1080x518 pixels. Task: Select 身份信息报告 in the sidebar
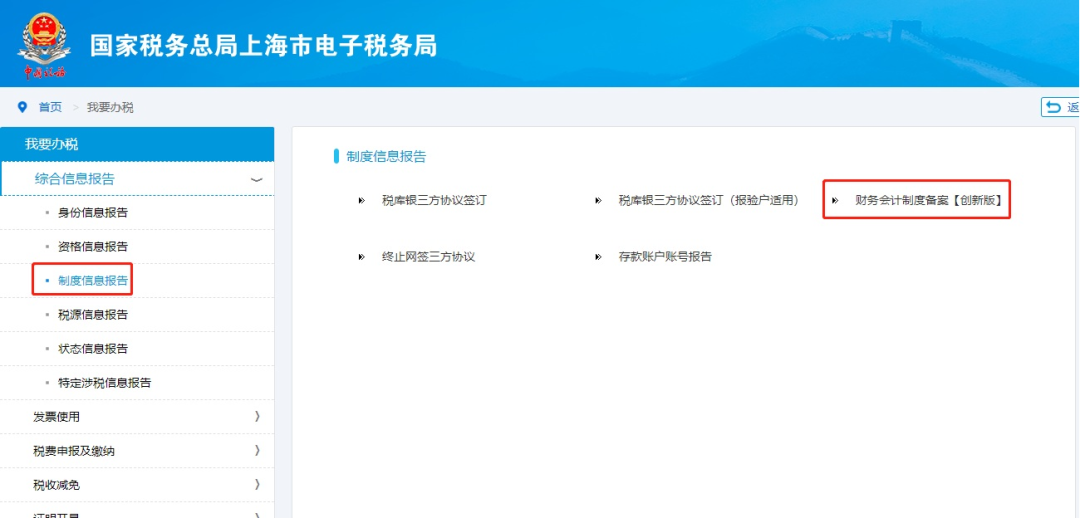click(x=92, y=213)
